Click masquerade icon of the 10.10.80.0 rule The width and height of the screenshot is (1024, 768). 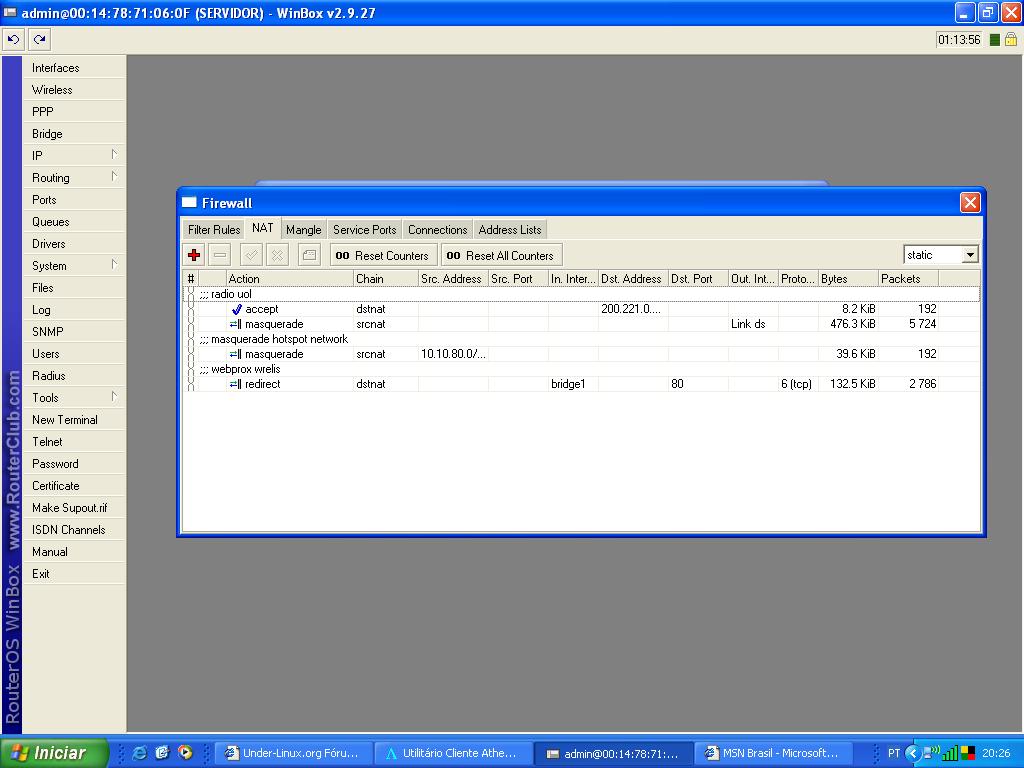(x=236, y=355)
